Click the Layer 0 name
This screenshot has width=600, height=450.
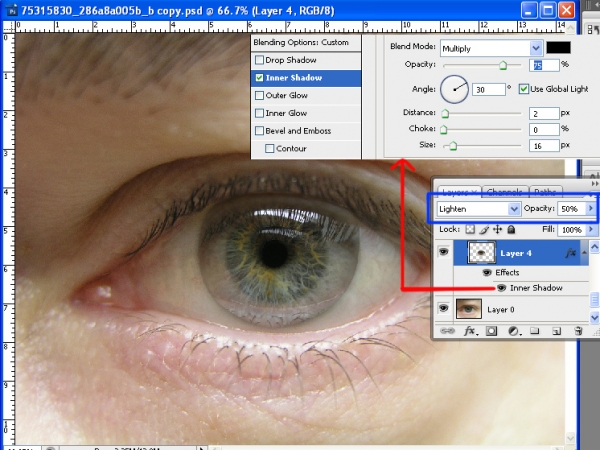[x=501, y=310]
